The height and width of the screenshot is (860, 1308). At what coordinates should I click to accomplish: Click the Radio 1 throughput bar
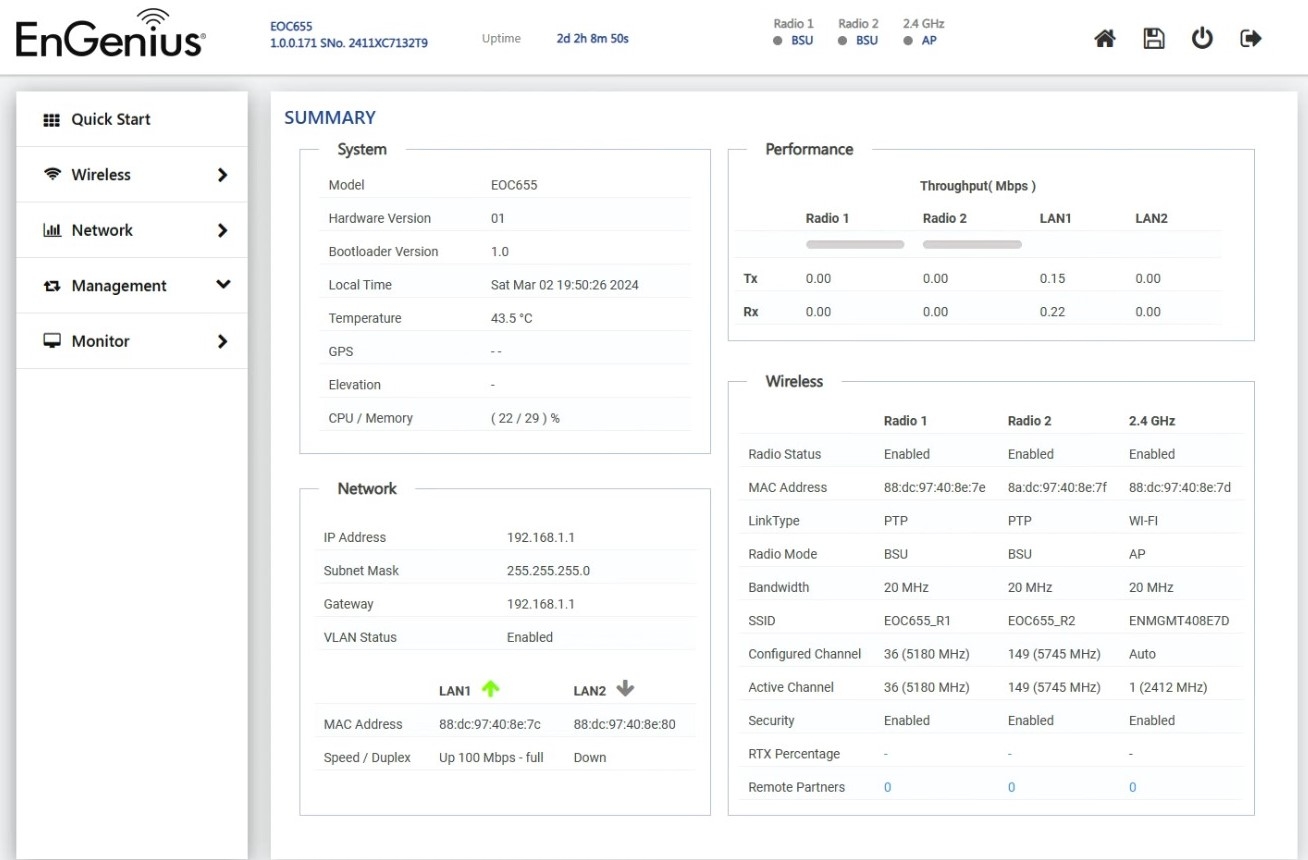[x=855, y=244]
